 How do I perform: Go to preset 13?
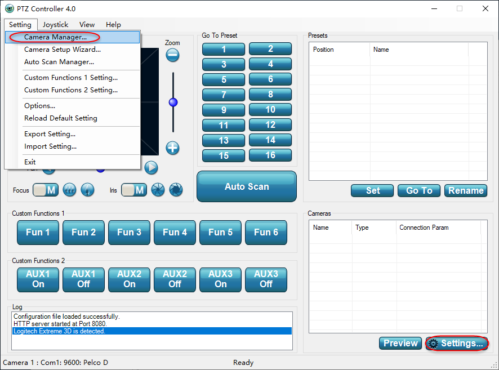tap(224, 140)
